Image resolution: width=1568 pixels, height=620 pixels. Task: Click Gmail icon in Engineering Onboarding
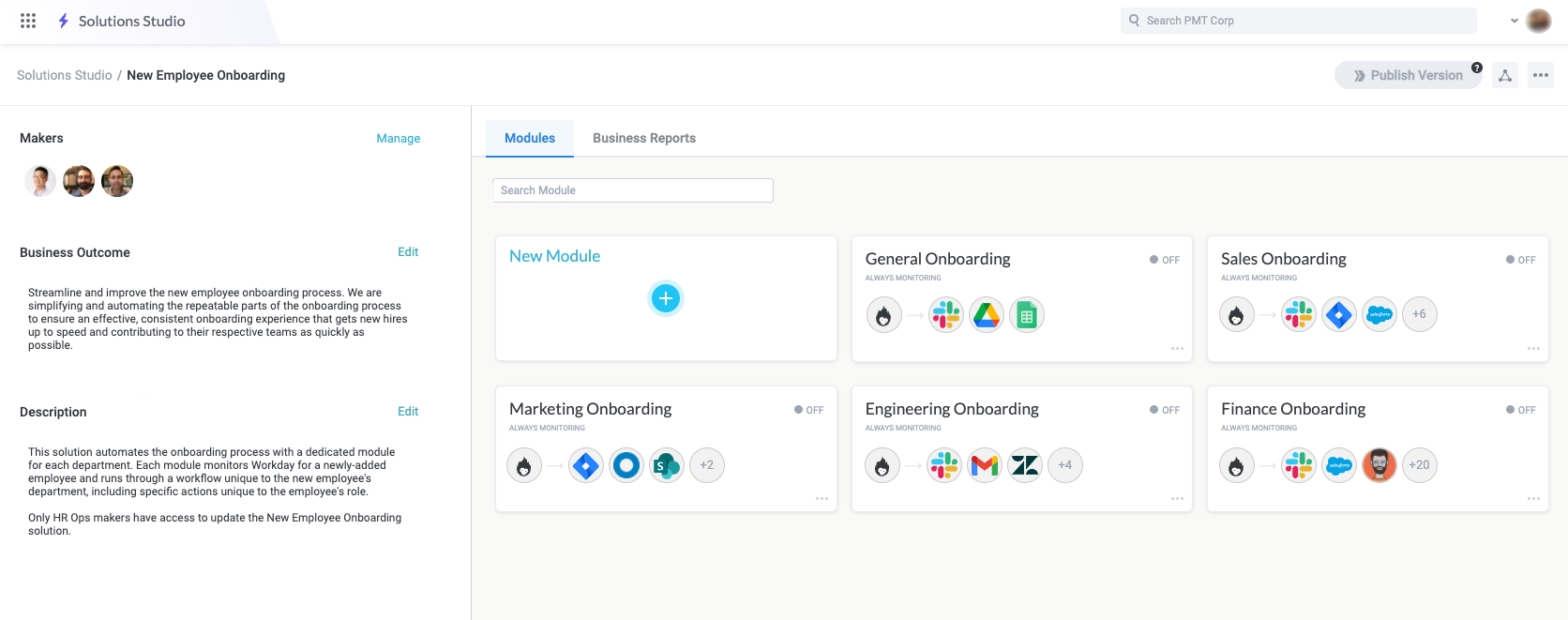985,465
